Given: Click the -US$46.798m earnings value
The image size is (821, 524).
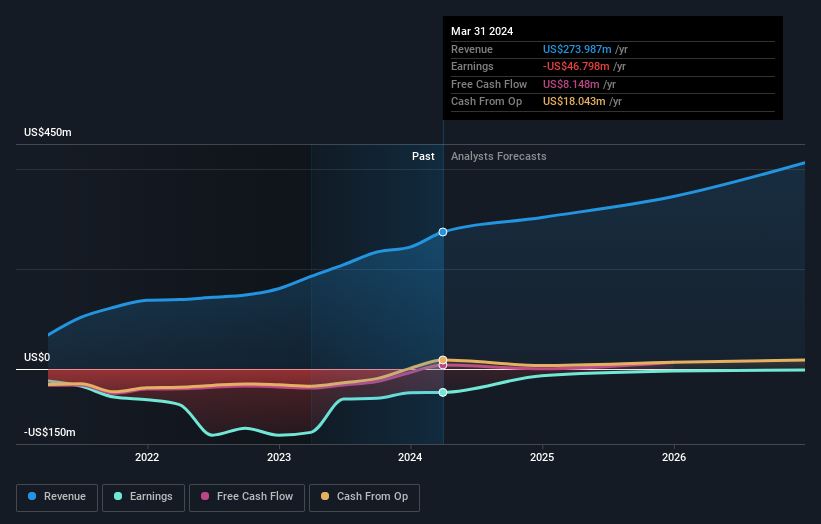Looking at the screenshot, I should pyautogui.click(x=576, y=66).
